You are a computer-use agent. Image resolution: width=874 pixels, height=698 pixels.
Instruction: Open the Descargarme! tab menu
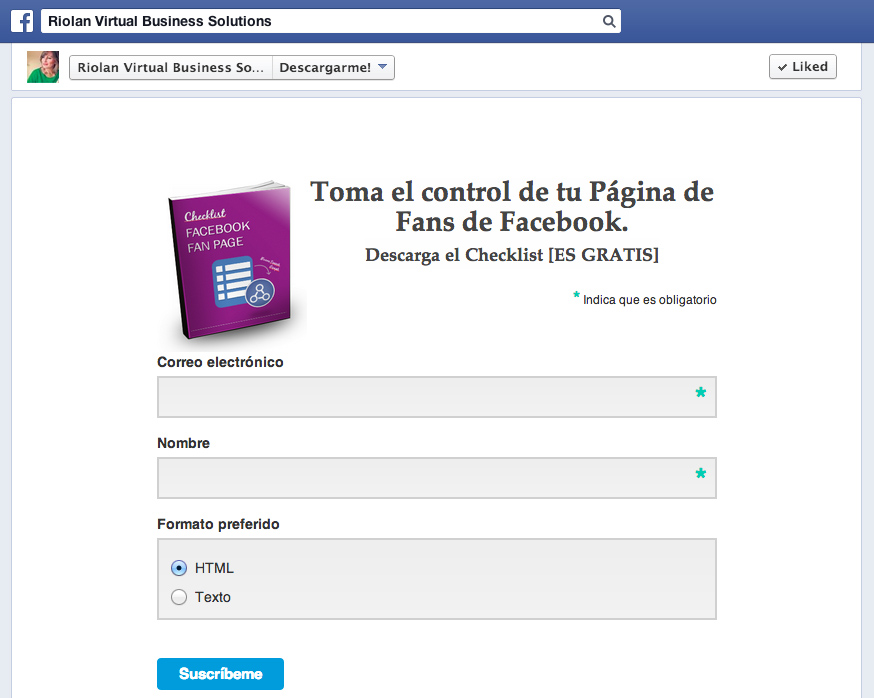333,67
